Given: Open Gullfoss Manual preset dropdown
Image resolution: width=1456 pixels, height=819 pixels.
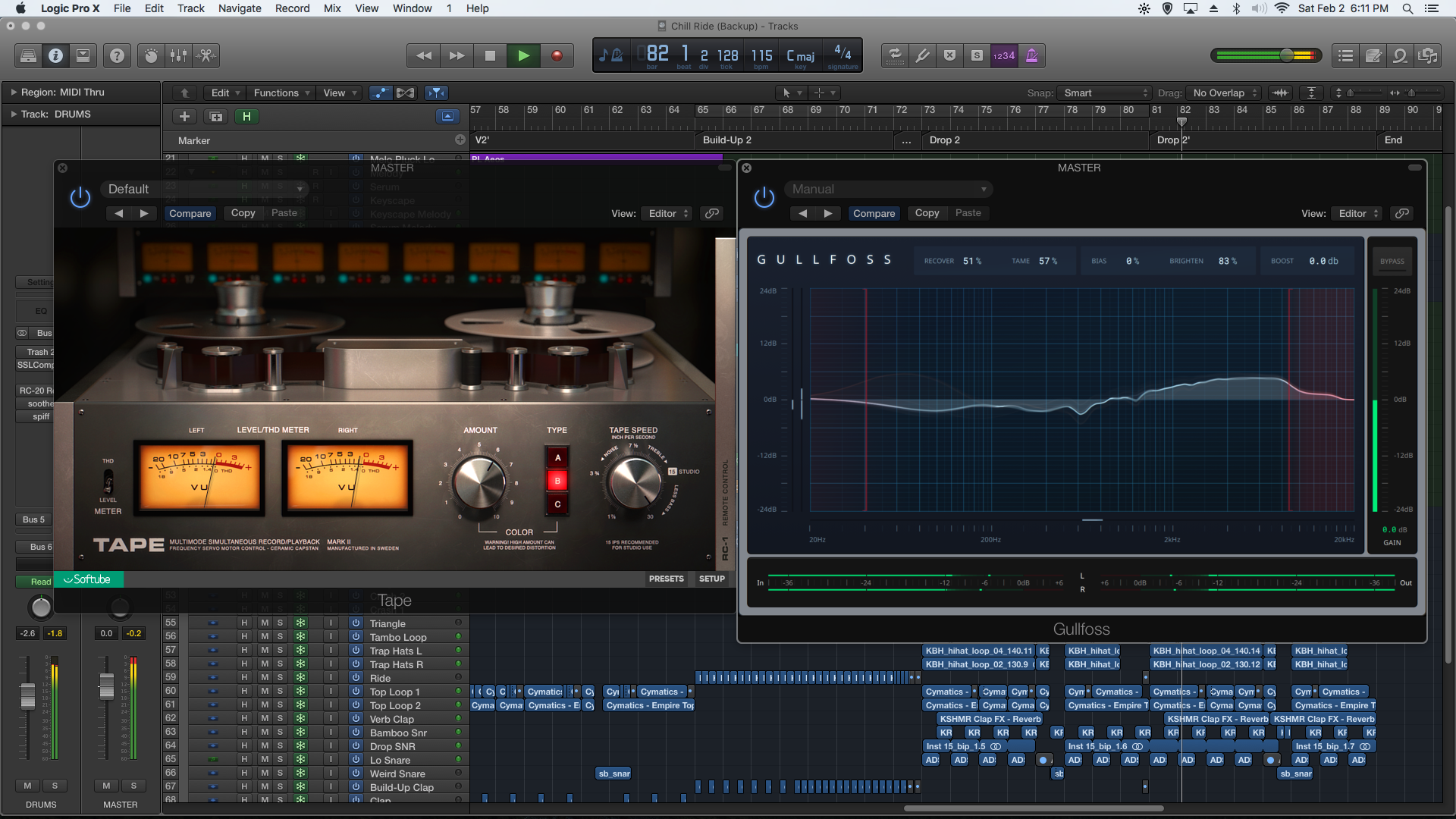Looking at the screenshot, I should tap(888, 189).
